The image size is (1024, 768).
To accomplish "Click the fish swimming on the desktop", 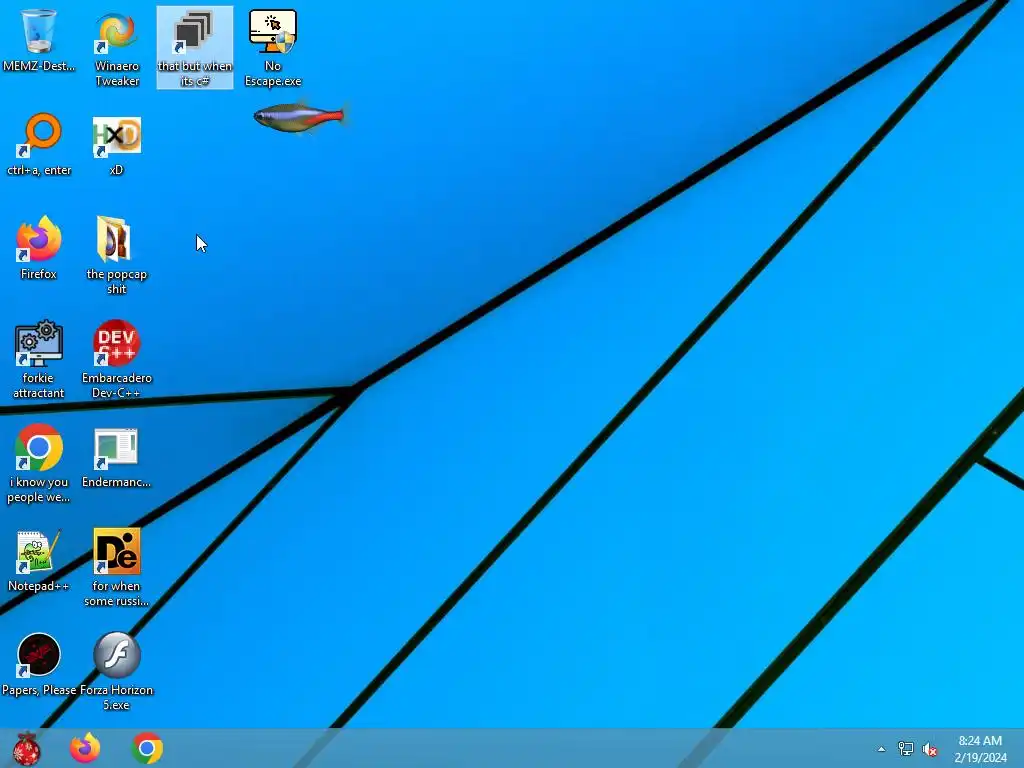I will 300,118.
